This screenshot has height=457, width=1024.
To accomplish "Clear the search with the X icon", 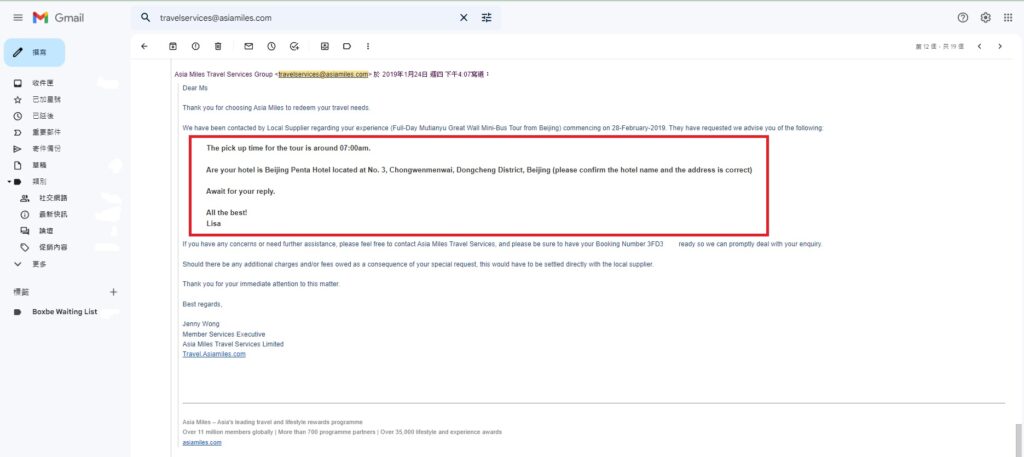I will pos(464,18).
